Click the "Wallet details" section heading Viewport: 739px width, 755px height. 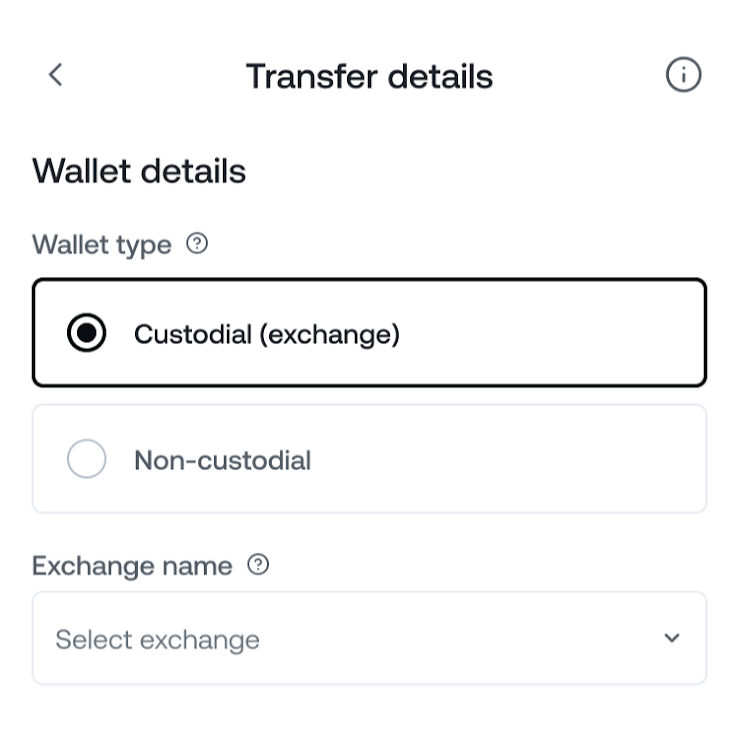tap(139, 171)
